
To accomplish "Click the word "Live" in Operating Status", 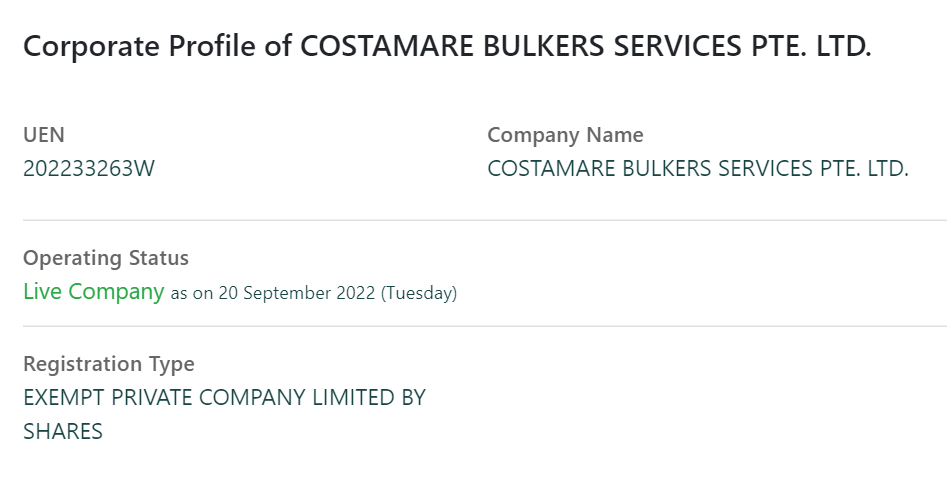I will (x=43, y=292).
